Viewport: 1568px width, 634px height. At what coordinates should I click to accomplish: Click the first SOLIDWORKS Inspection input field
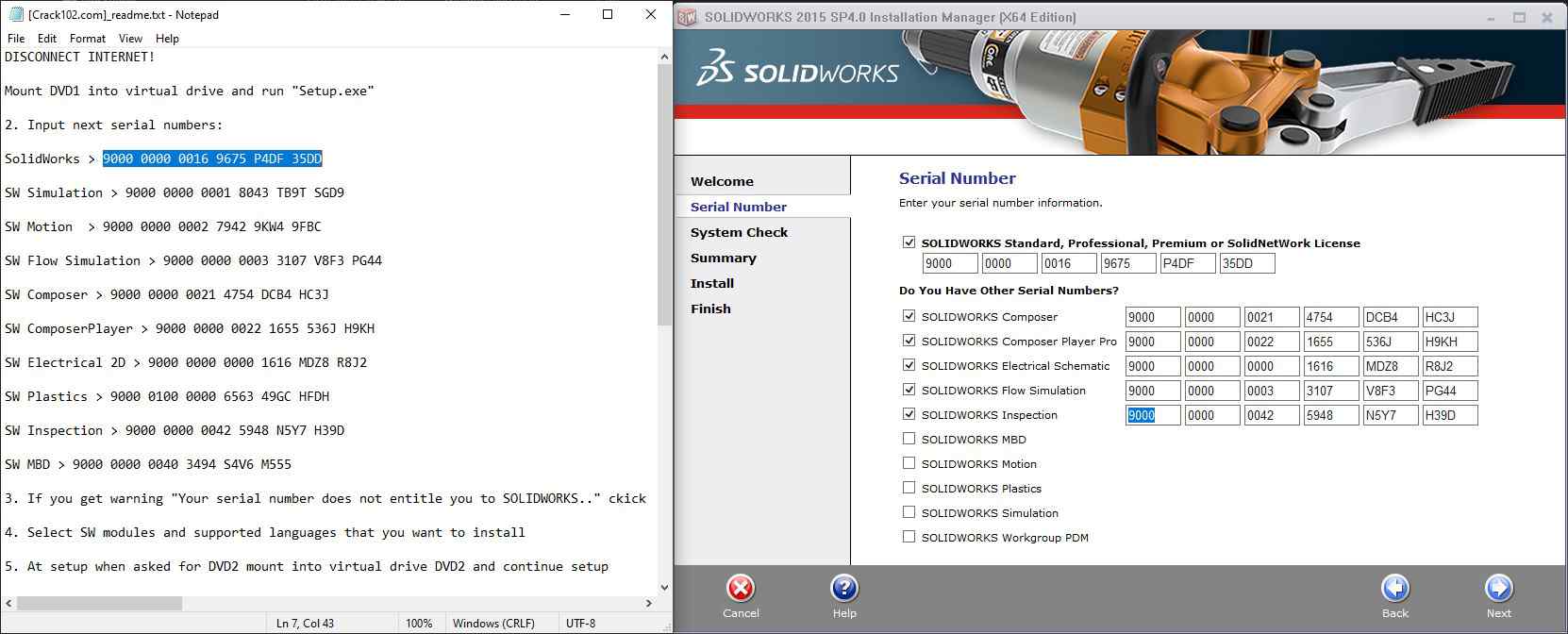[x=1152, y=415]
